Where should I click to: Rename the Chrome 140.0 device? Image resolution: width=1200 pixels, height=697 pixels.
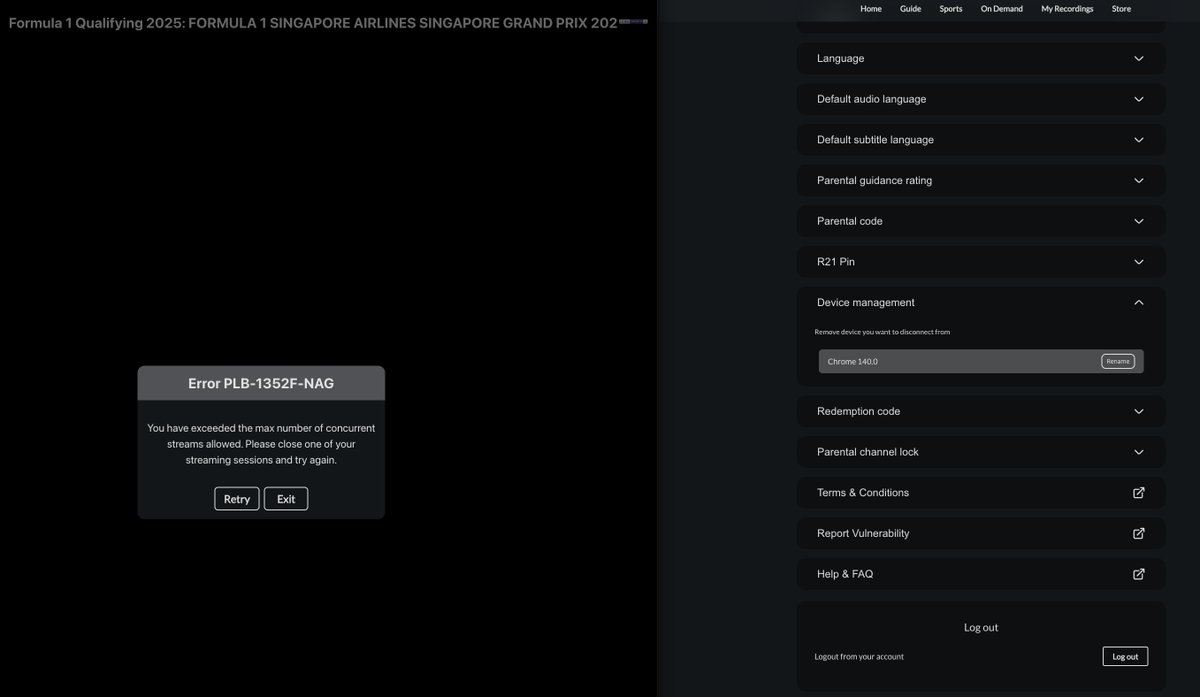(1118, 361)
